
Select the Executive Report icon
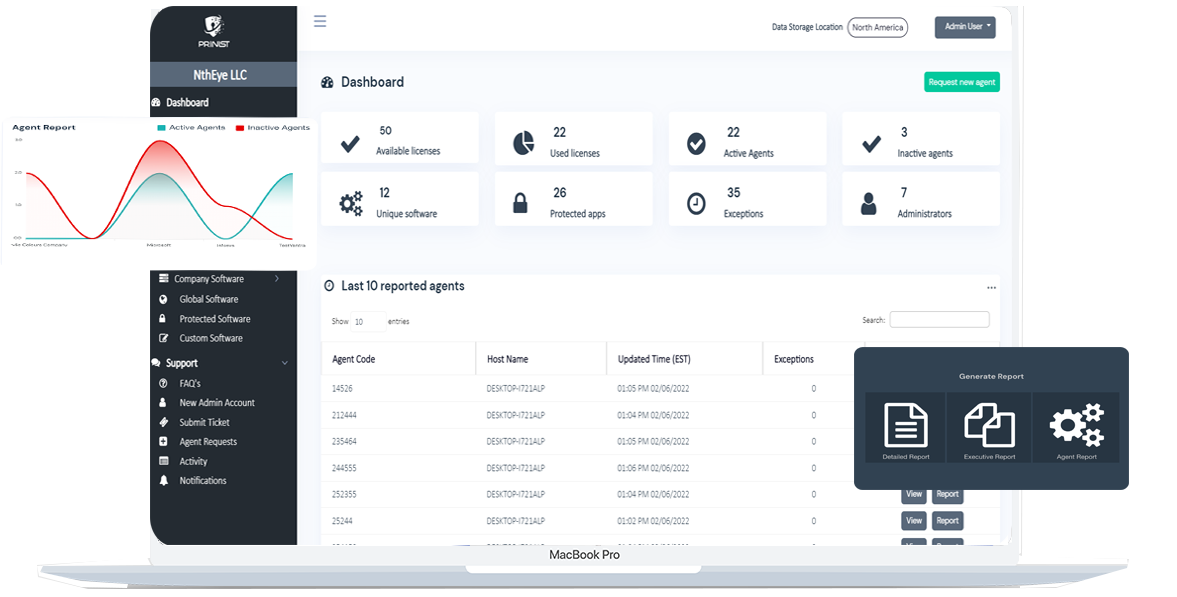(989, 425)
